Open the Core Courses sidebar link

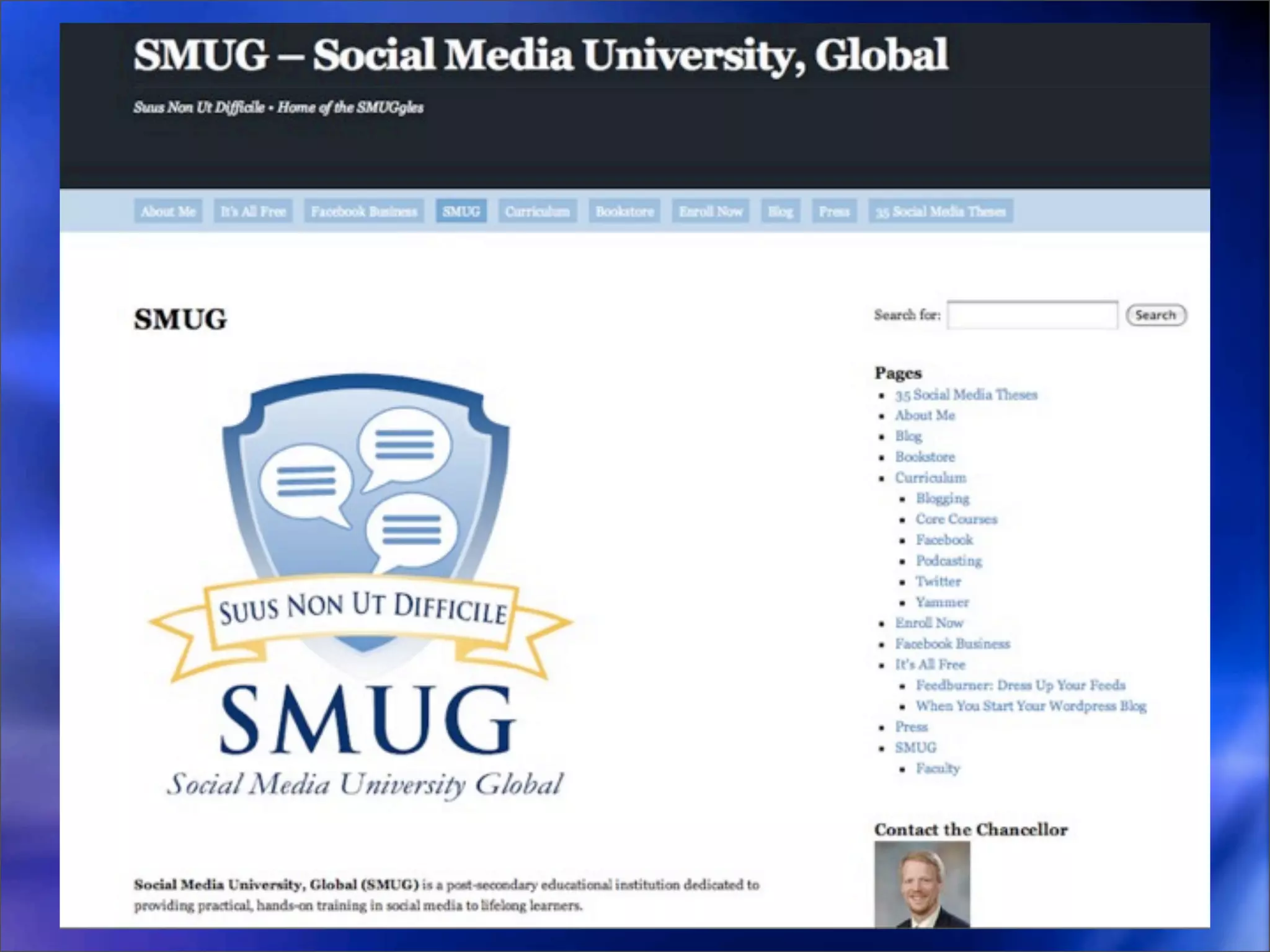[956, 519]
